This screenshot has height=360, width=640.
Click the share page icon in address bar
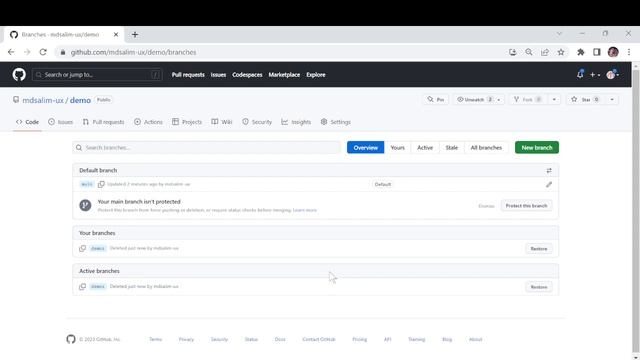point(545,52)
